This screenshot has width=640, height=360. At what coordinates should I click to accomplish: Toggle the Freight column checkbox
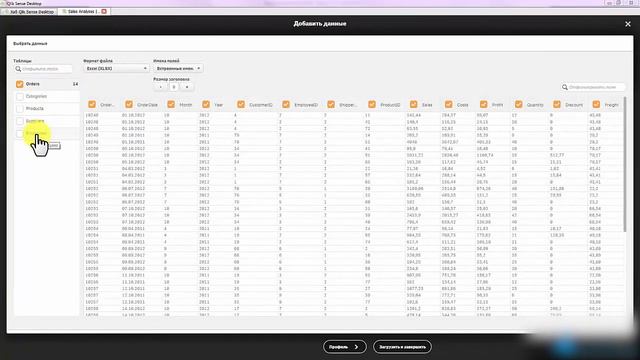click(x=596, y=104)
